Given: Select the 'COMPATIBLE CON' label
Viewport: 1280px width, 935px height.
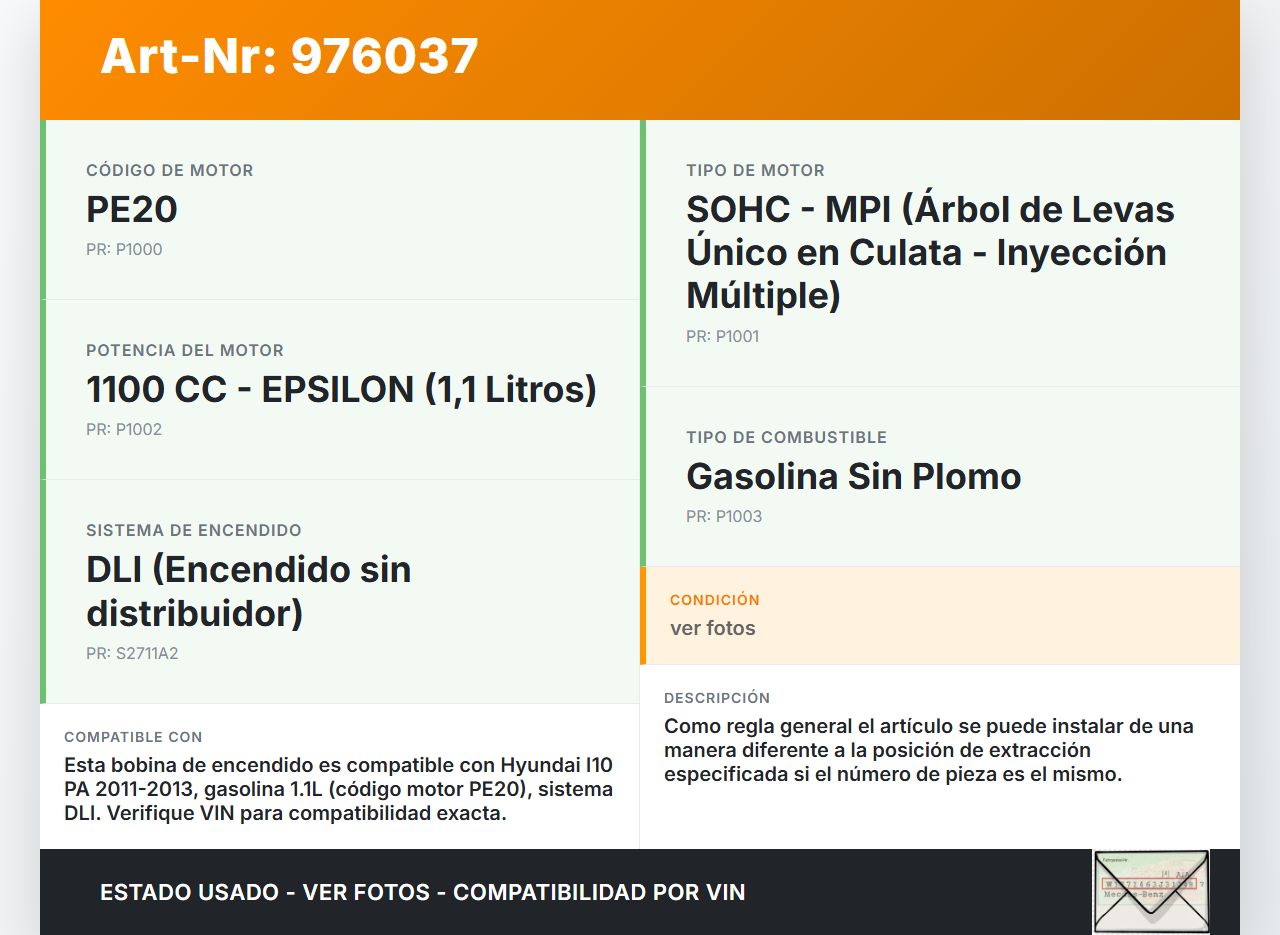Looking at the screenshot, I should [x=133, y=737].
